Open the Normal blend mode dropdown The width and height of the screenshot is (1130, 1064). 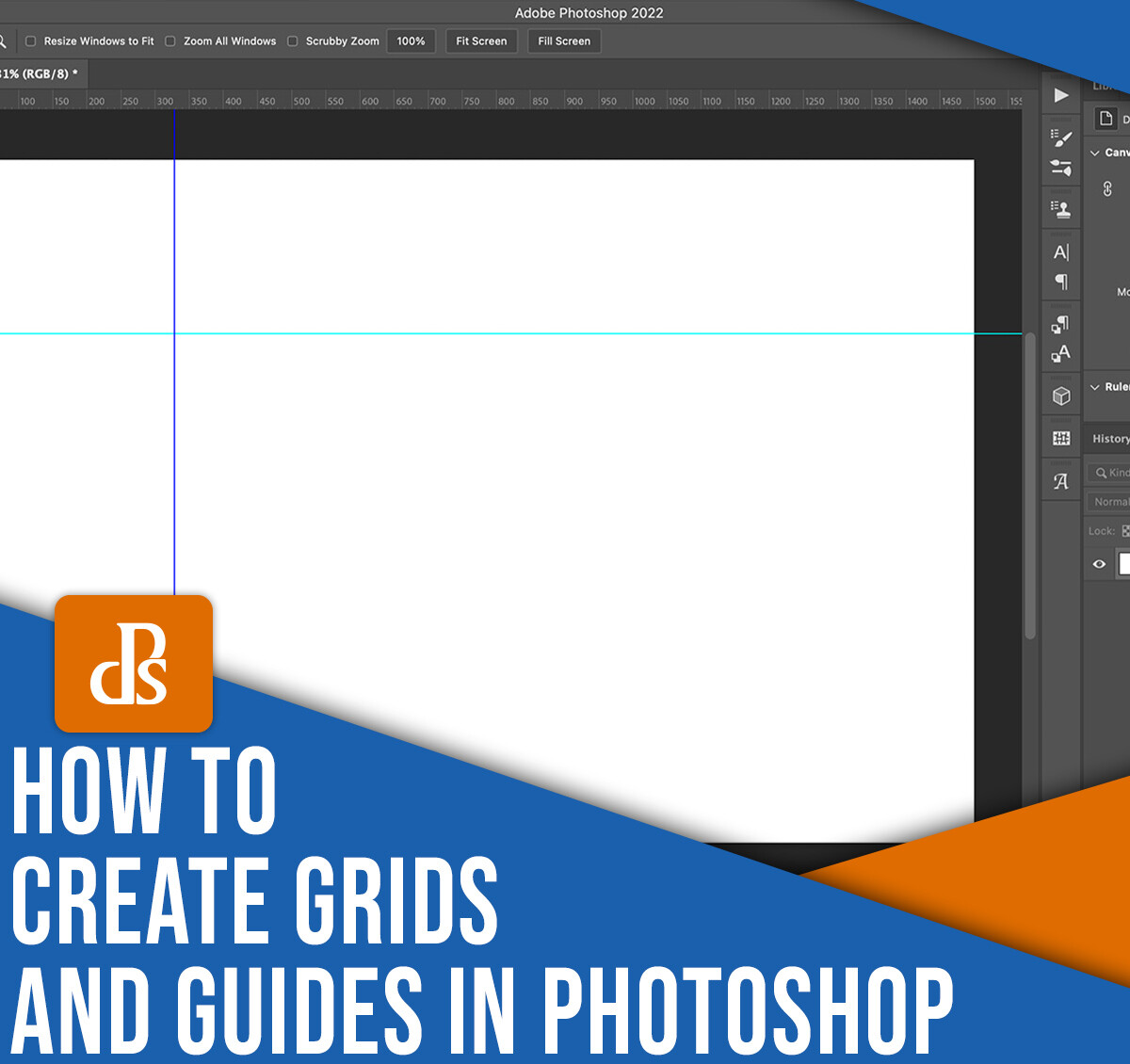point(1111,501)
